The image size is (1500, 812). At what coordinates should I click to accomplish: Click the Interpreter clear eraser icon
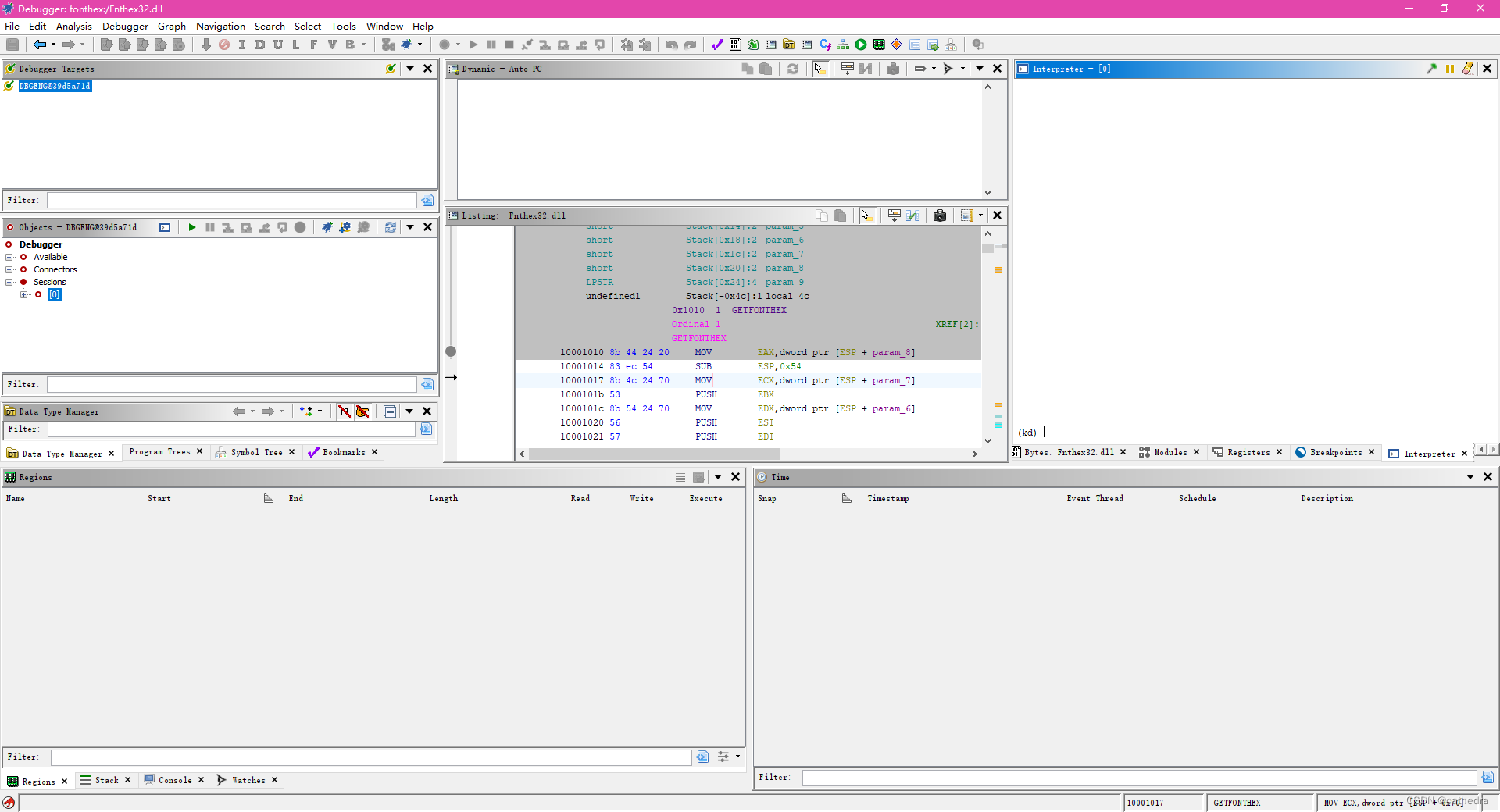1468,69
